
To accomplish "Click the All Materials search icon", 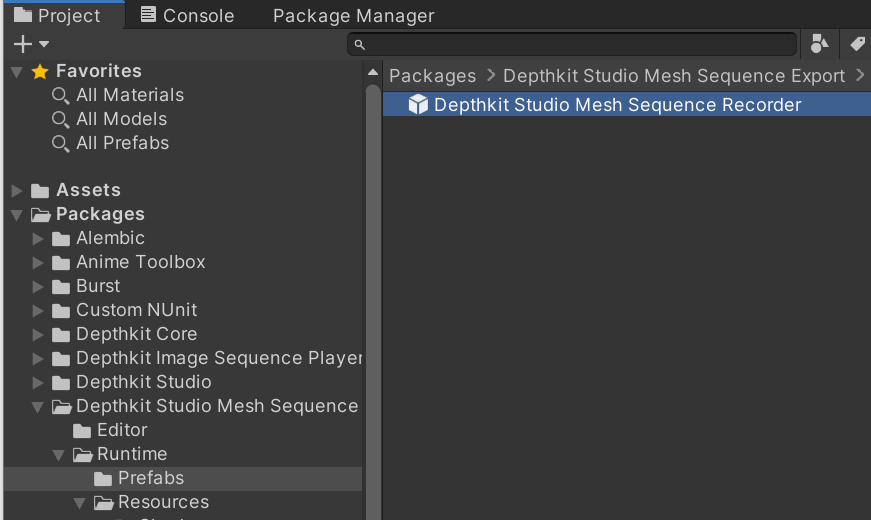I will coord(61,95).
